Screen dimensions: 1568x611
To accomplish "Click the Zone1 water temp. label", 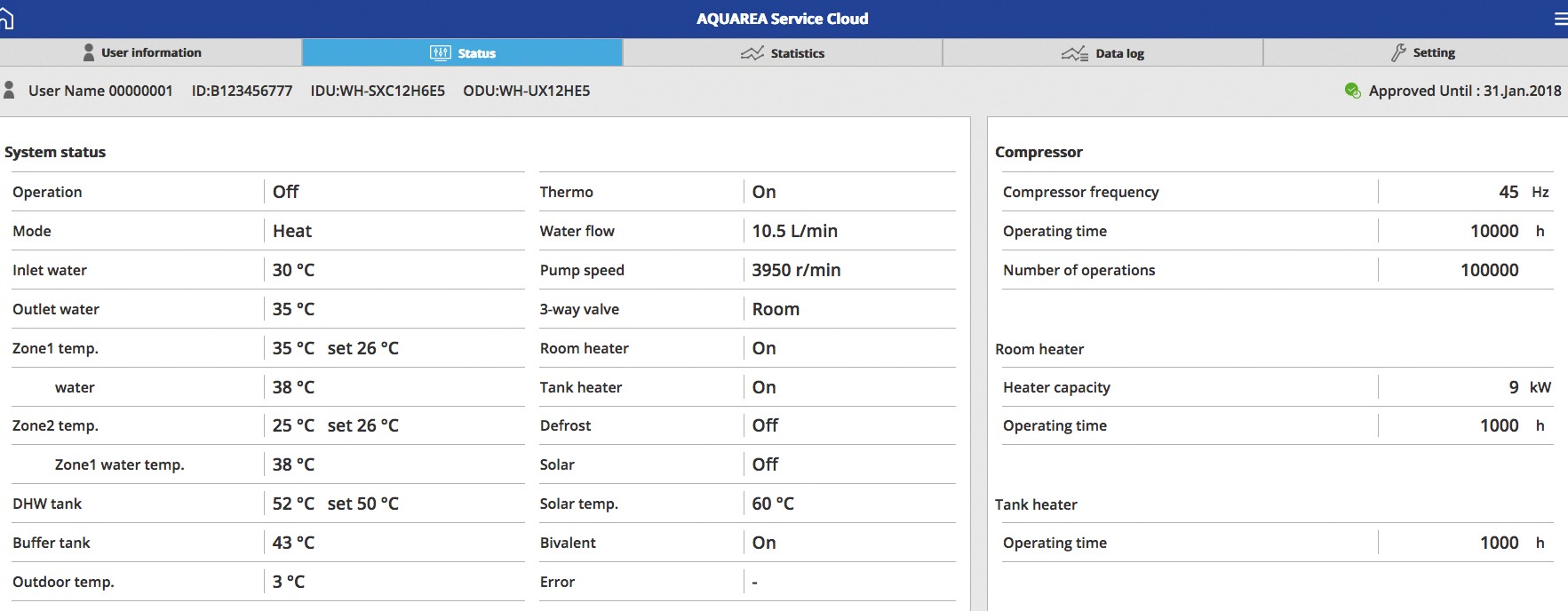I will click(x=120, y=464).
